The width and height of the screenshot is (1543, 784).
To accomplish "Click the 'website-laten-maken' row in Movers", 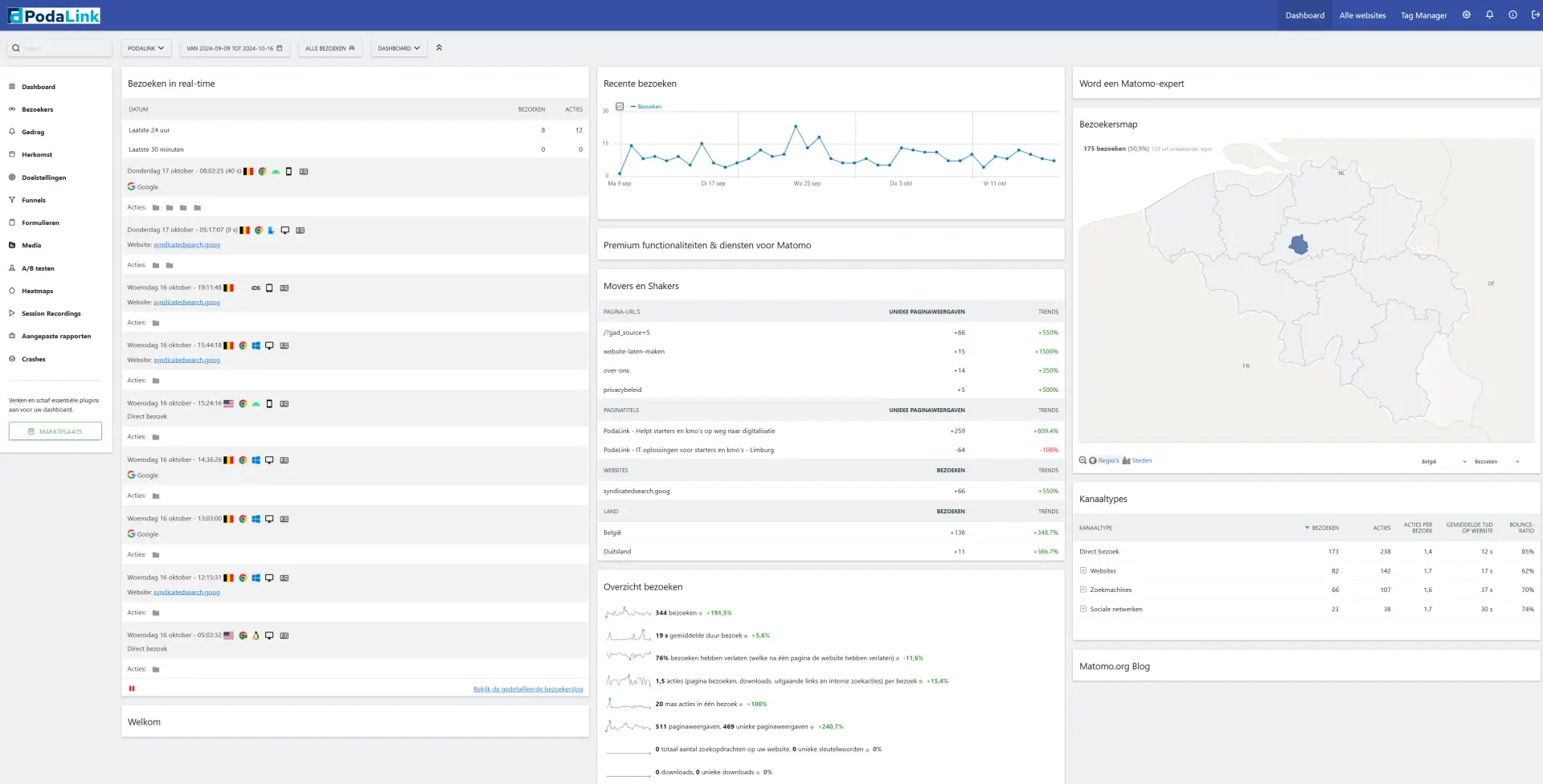I will click(x=831, y=352).
